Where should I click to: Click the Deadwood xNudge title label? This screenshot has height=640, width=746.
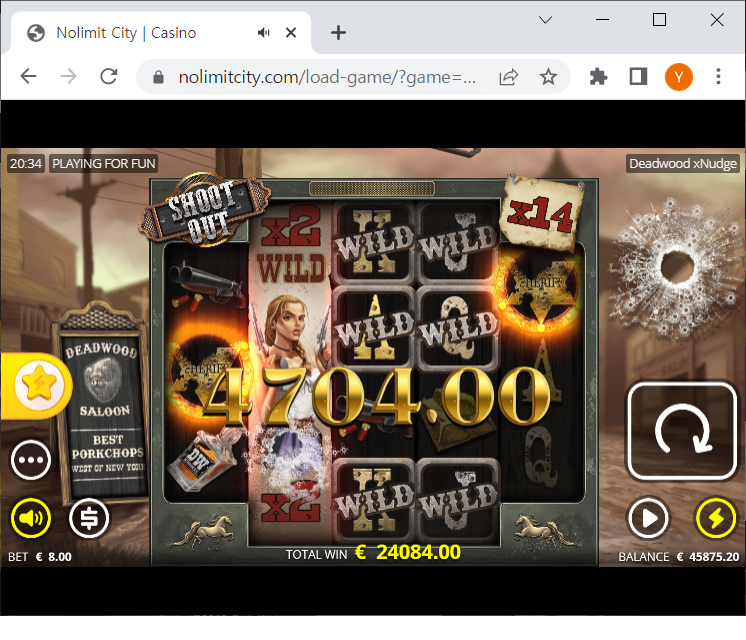(x=683, y=164)
